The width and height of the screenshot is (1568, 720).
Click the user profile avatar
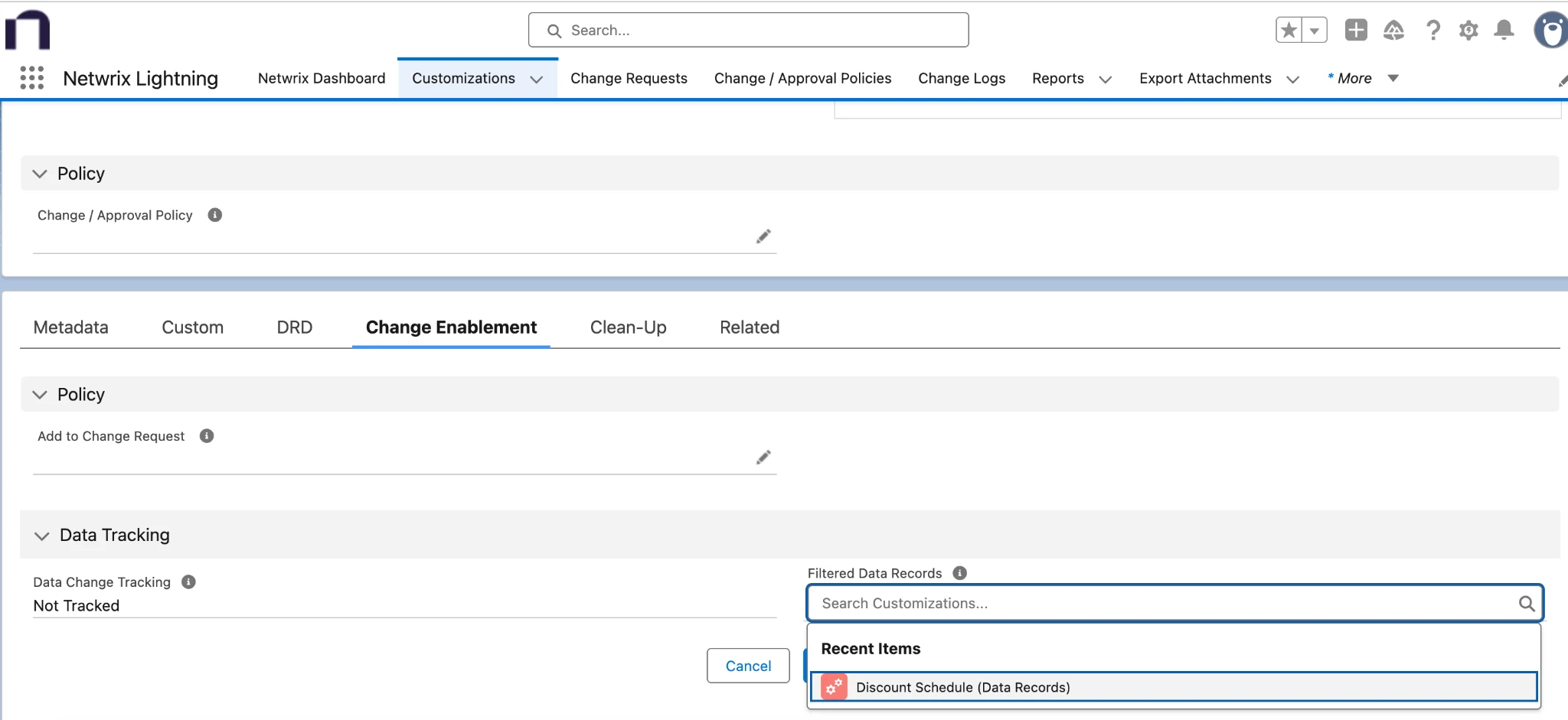point(1550,30)
